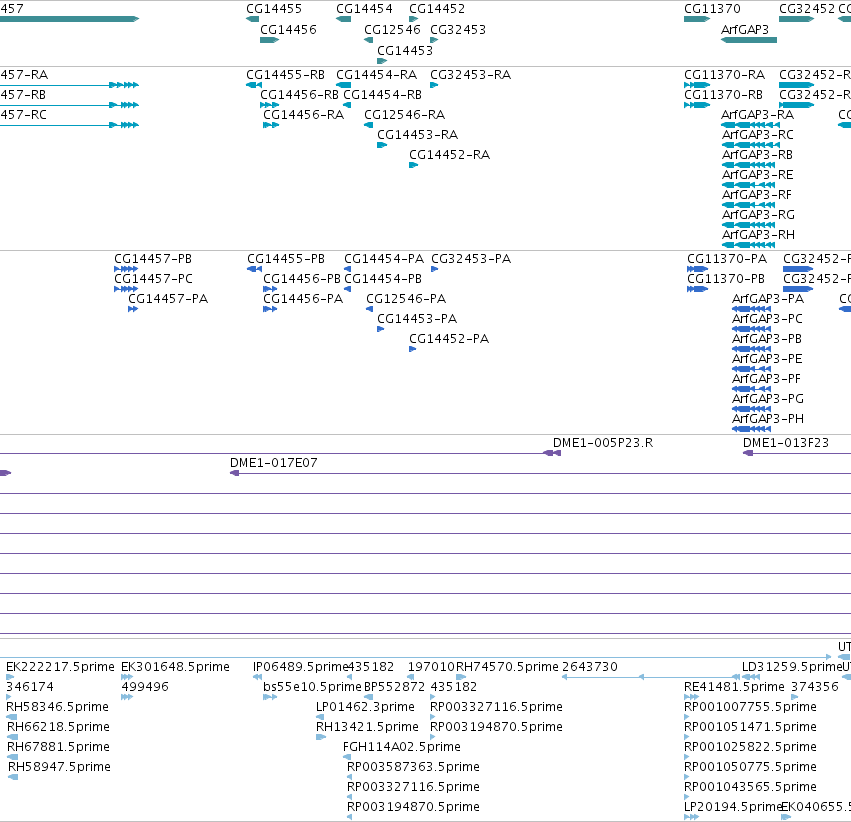Select EST RP003587363.5prime
This screenshot has height=822, width=851.
pyautogui.click(x=414, y=767)
